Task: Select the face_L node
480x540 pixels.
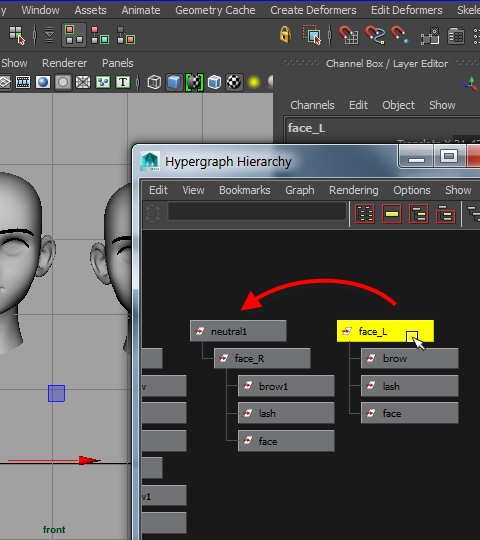Action: pyautogui.click(x=385, y=331)
